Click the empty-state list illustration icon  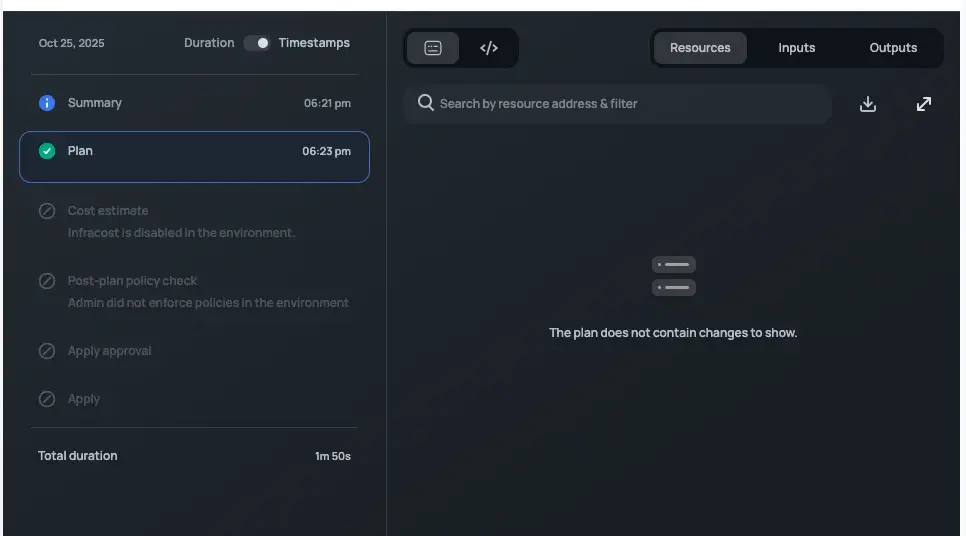click(673, 276)
